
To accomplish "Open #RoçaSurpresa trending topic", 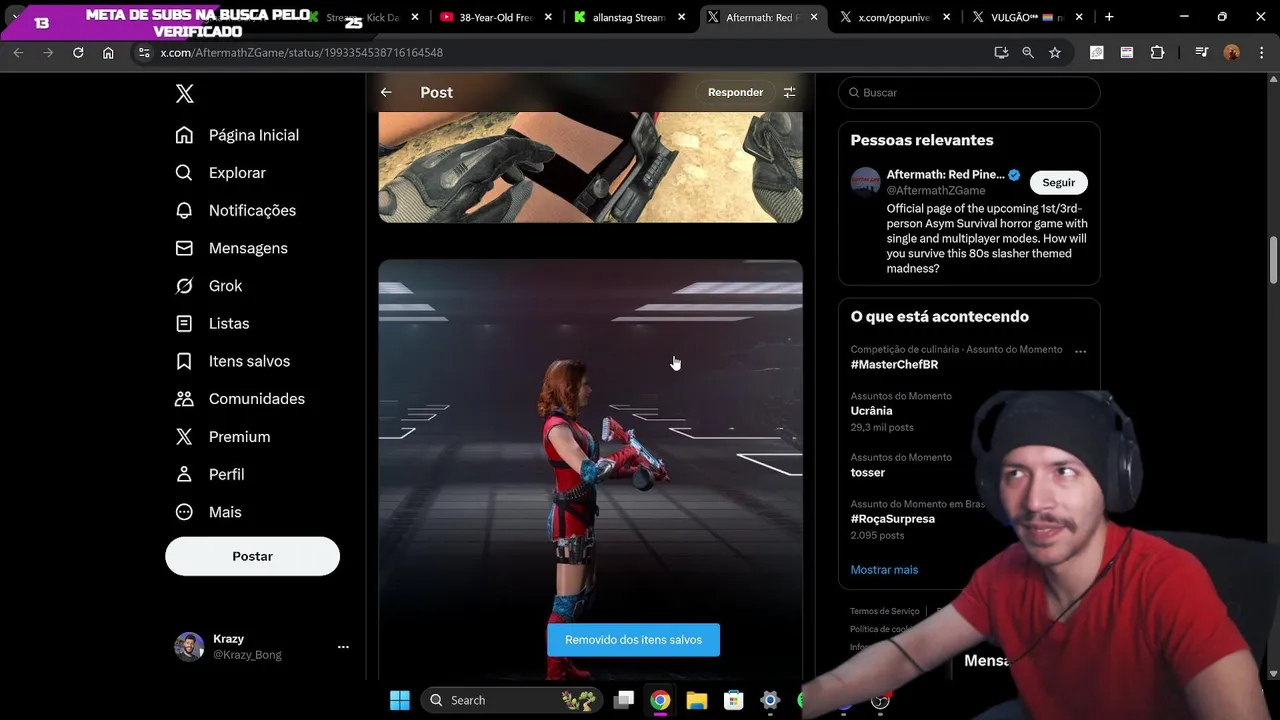I will 893,519.
